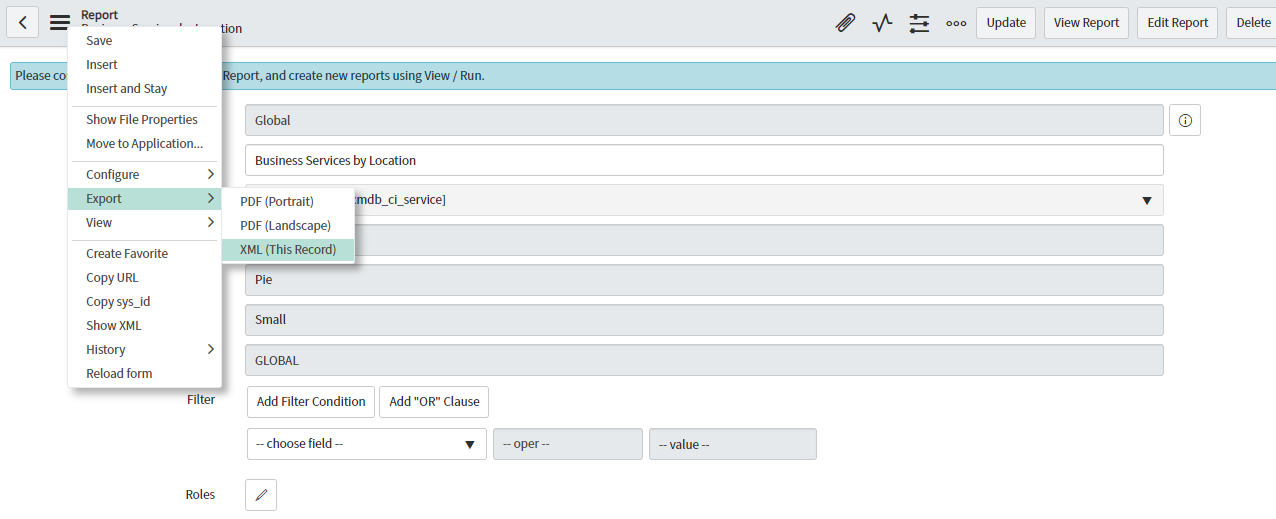
Task: Toggle the hamburger context menu icon
Action: 60,22
